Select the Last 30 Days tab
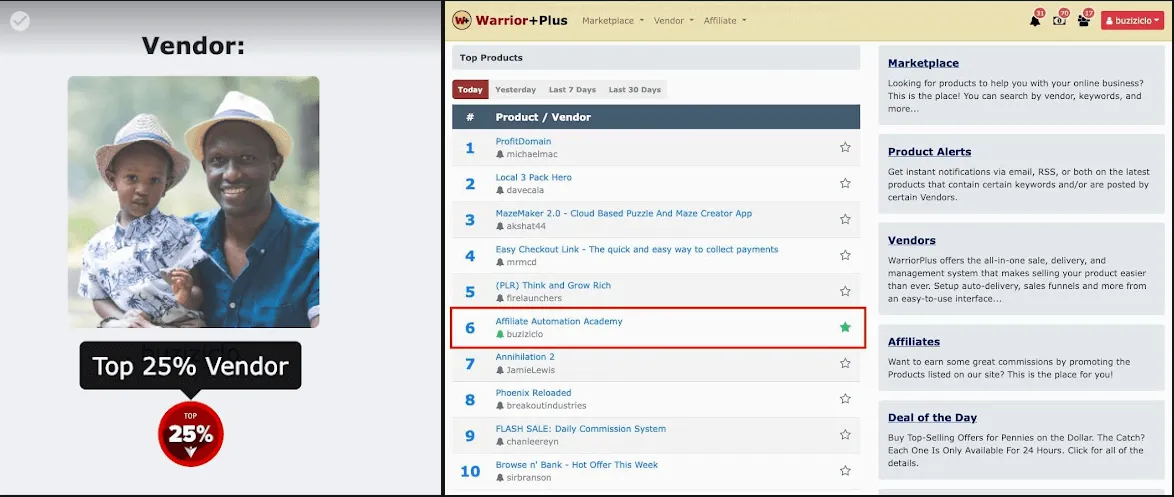 click(634, 90)
